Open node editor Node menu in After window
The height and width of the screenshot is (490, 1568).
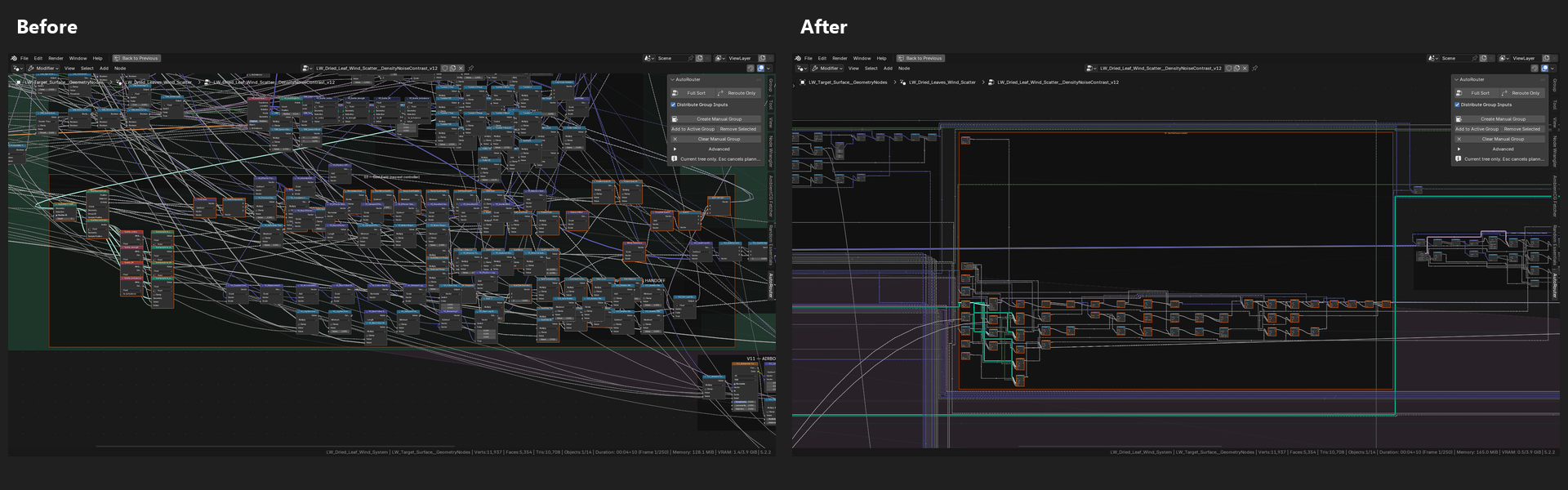904,69
